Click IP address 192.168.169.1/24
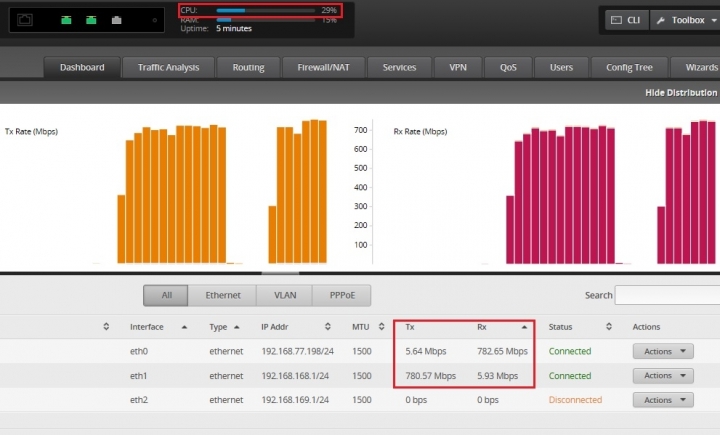The image size is (720, 435). [x=295, y=400]
